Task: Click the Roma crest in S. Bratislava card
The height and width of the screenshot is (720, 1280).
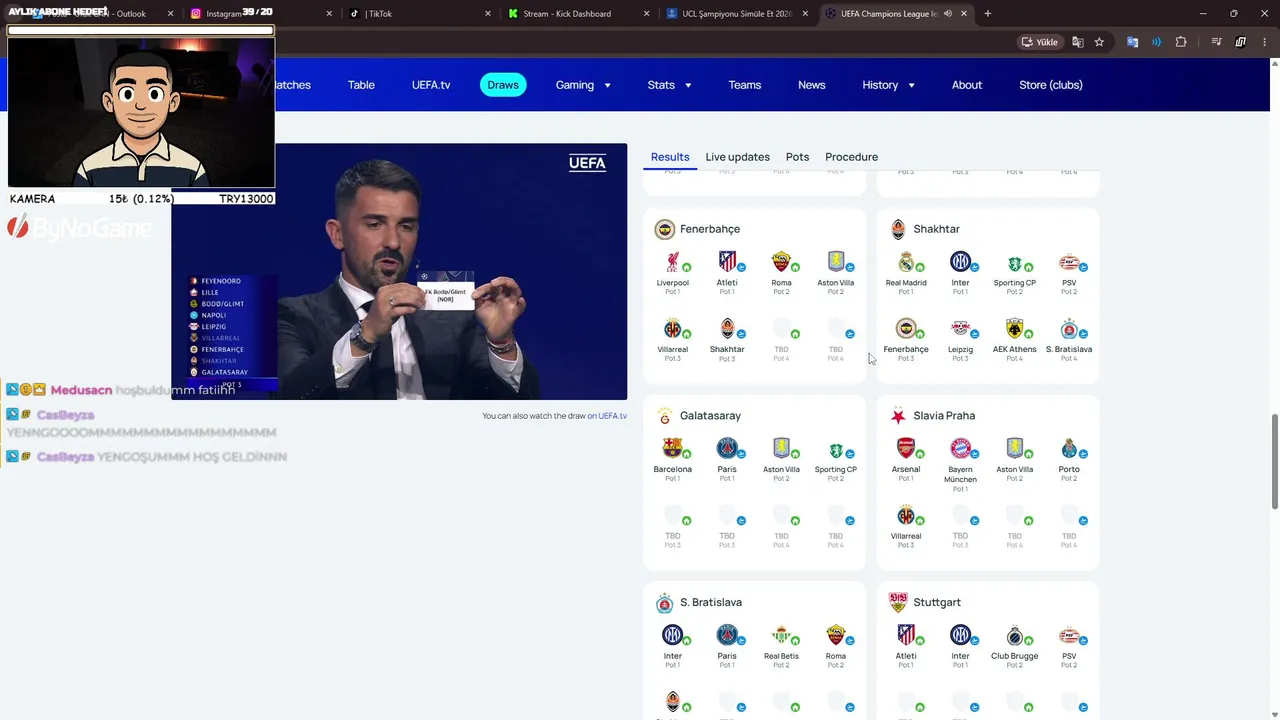Action: pos(836,635)
